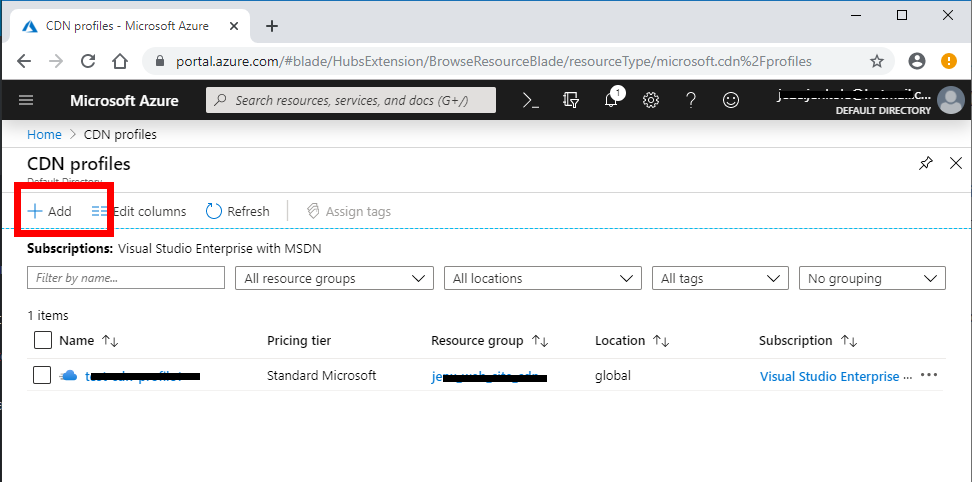972x482 pixels.
Task: Click the CDN profile cloud icon in the row
Action: (69, 375)
